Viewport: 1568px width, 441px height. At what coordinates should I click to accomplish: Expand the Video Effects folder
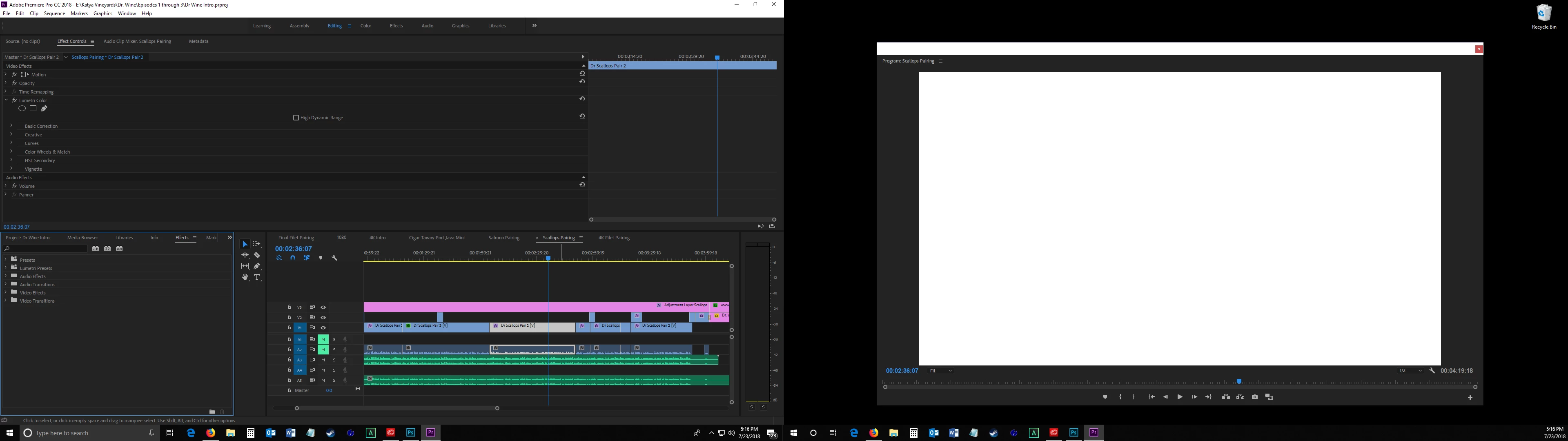click(x=5, y=292)
